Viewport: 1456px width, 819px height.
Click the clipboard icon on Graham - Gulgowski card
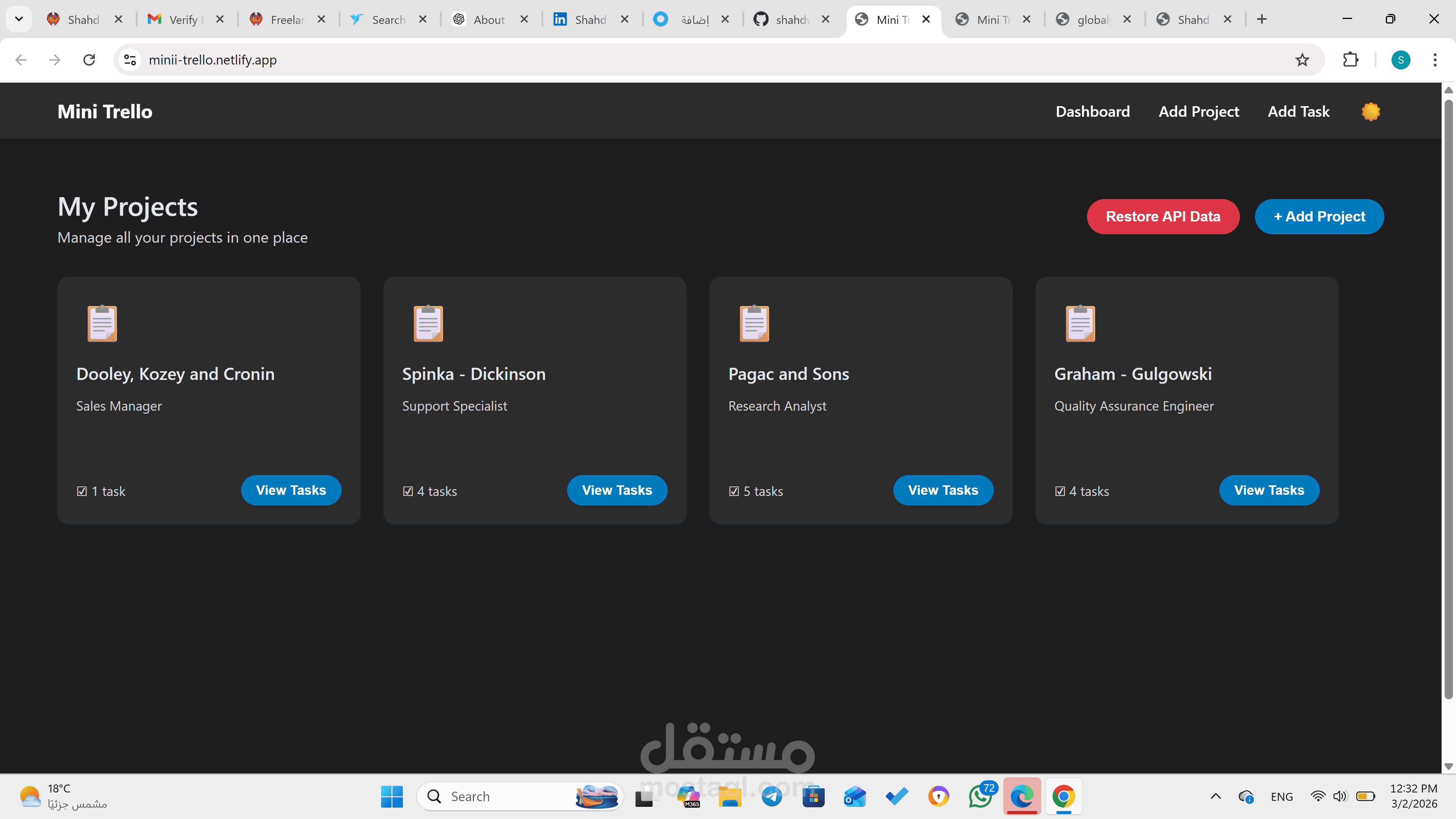[x=1080, y=323]
